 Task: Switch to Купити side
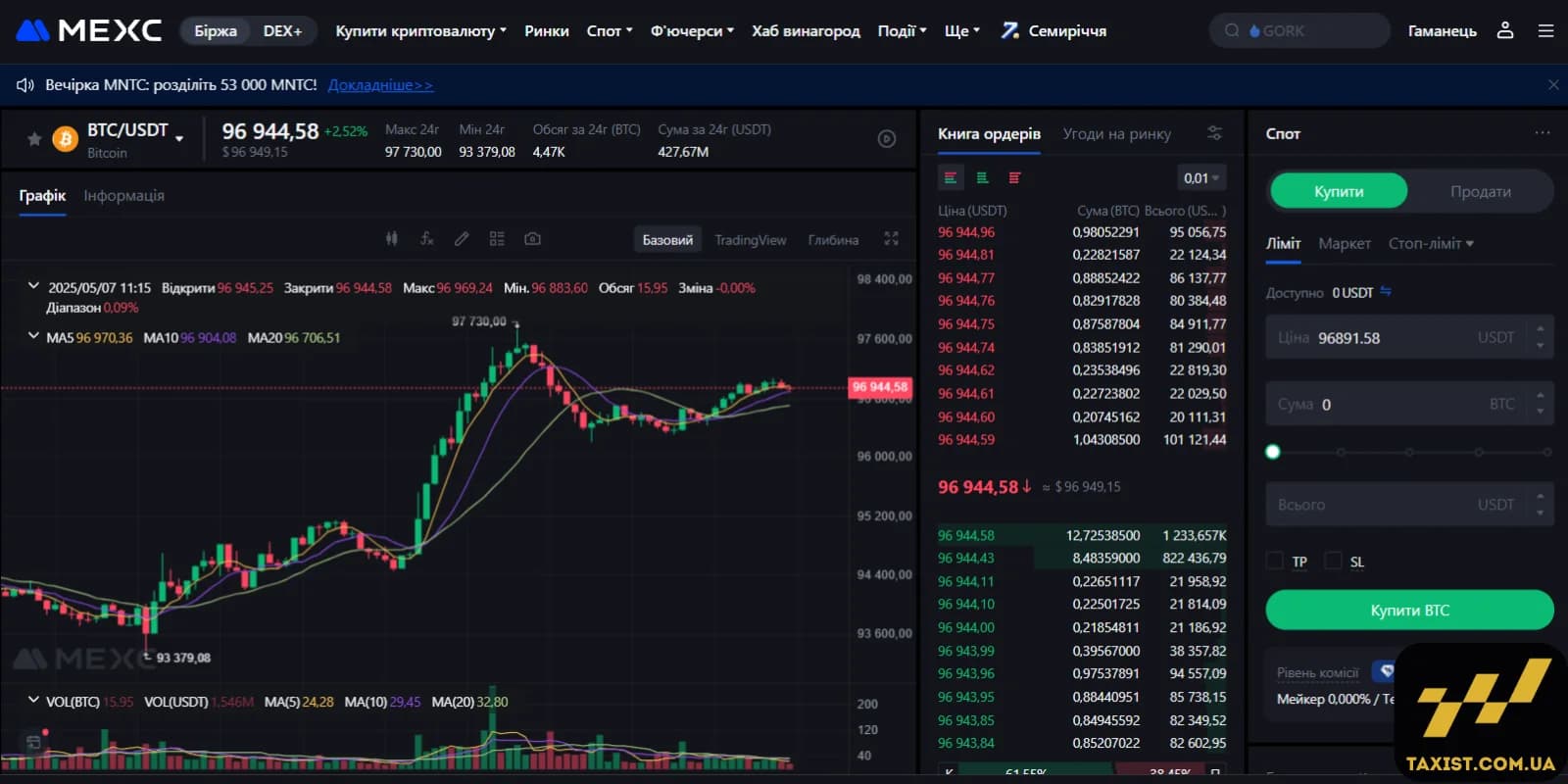(1339, 191)
